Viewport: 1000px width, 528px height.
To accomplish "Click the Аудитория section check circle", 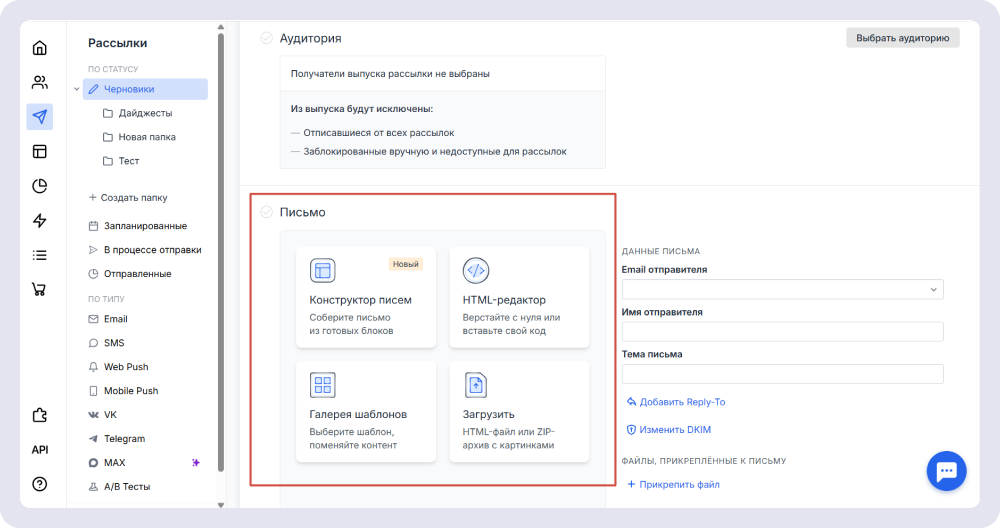I will 266,38.
